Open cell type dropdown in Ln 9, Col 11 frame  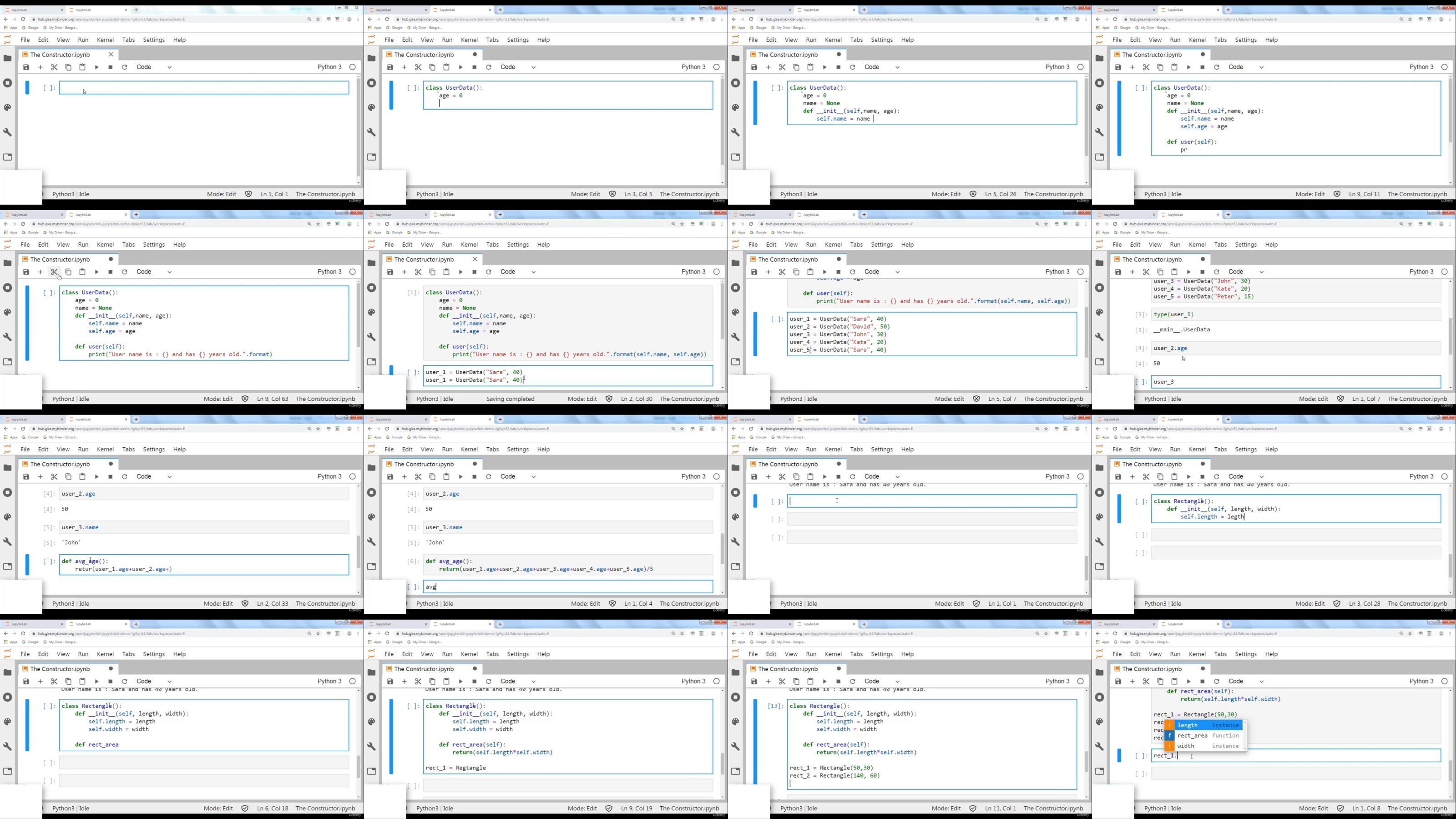[x=1246, y=67]
